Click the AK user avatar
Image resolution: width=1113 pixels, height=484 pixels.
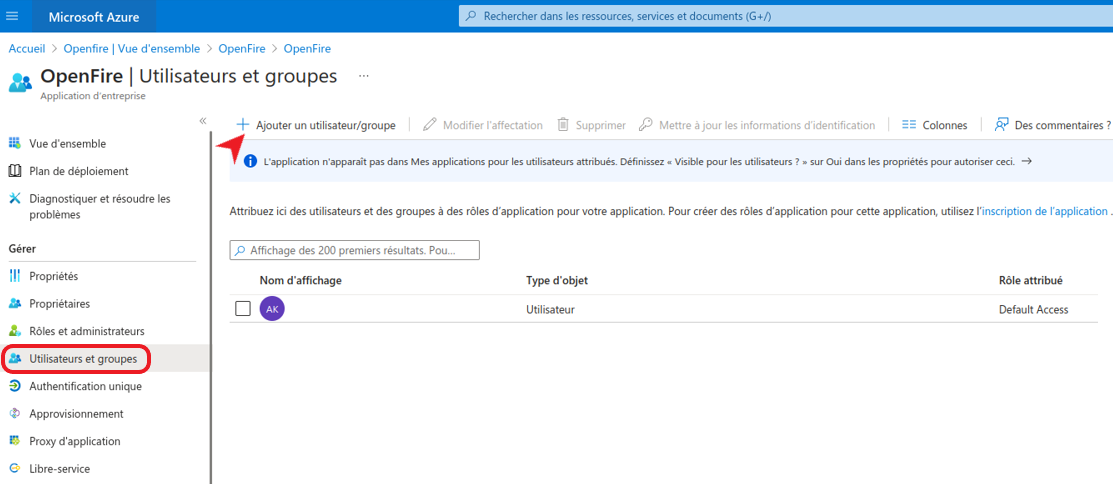click(273, 309)
